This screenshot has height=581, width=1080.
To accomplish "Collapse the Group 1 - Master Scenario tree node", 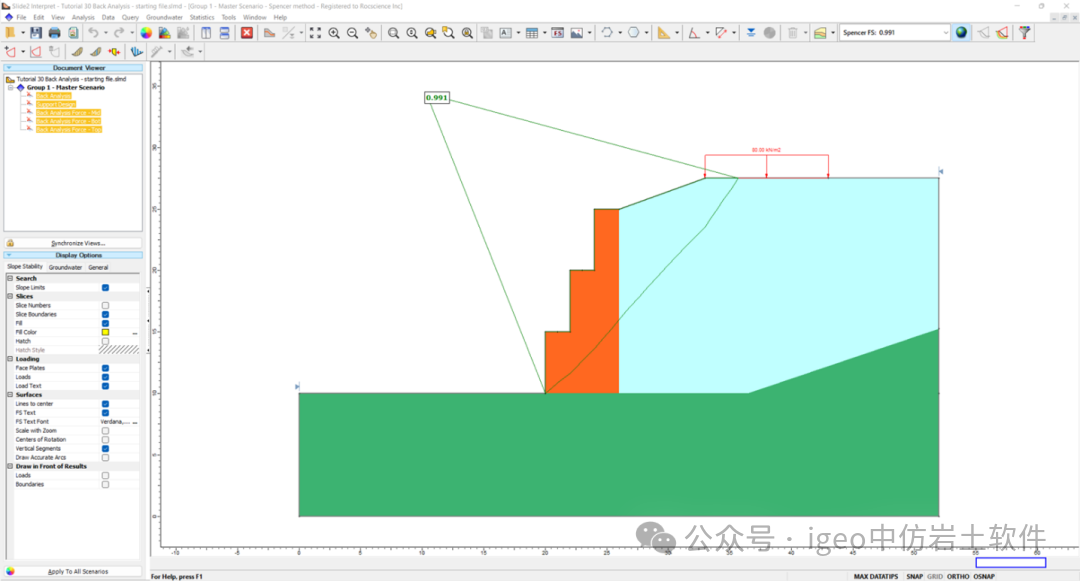I will [11, 87].
